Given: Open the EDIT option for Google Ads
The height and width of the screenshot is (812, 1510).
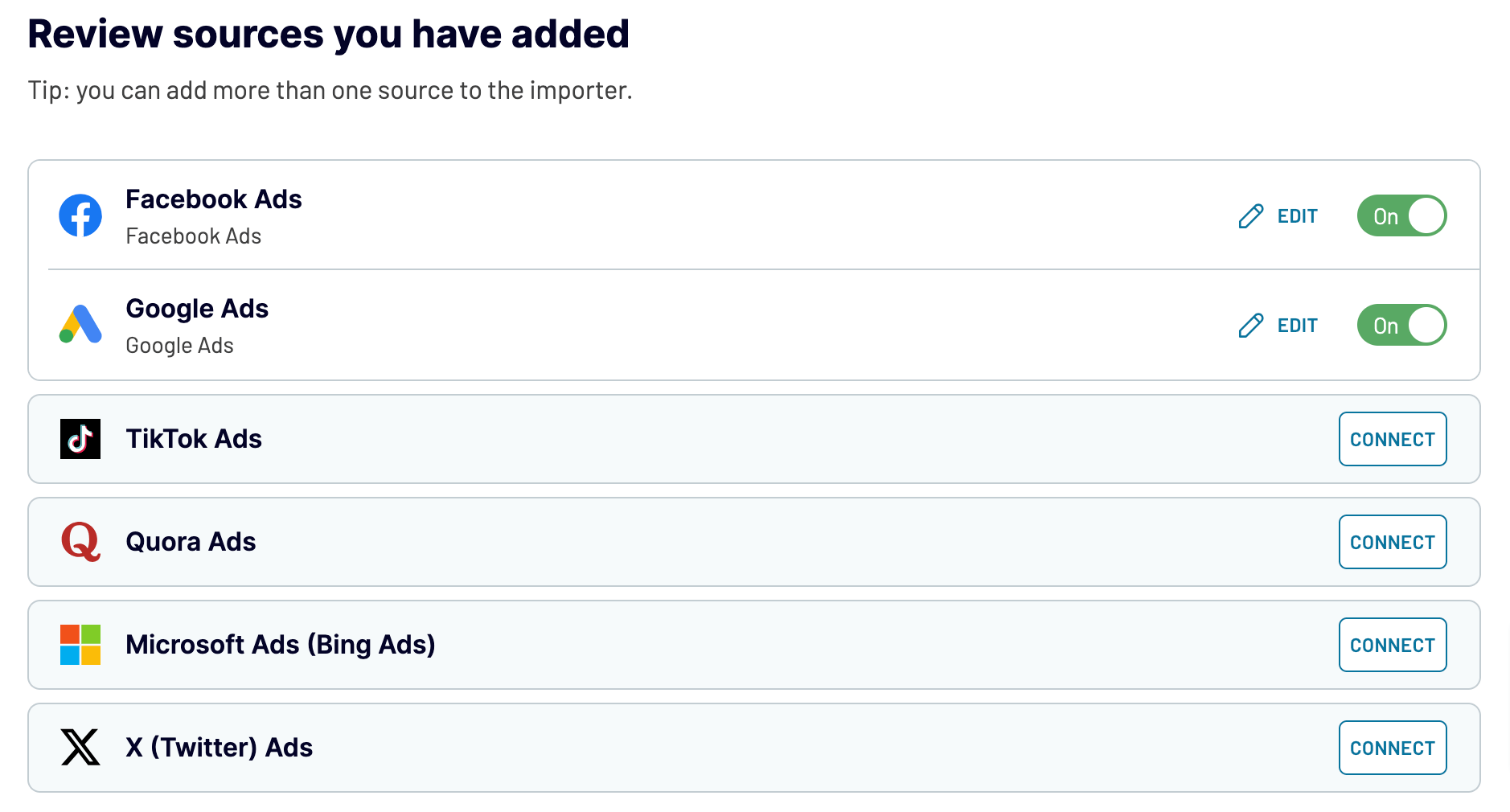Looking at the screenshot, I should click(1297, 325).
